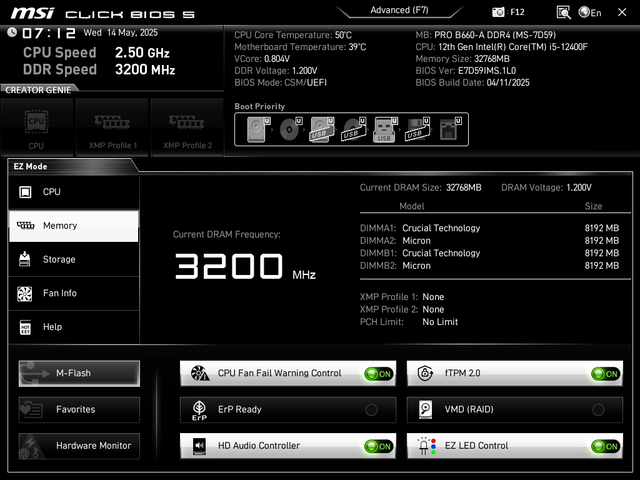Select the optical disc boot device icon

point(290,129)
